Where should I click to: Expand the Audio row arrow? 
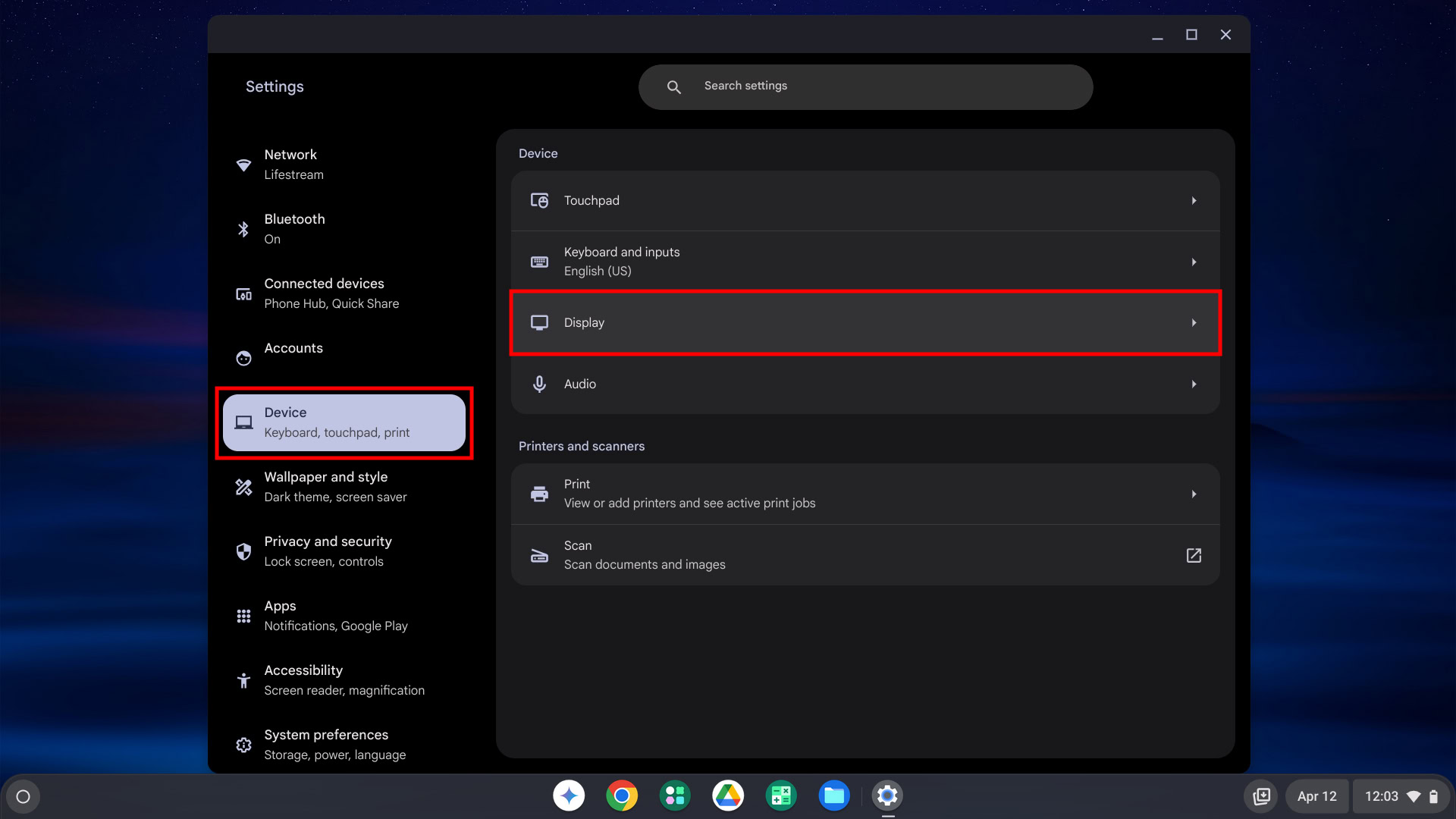point(1194,384)
